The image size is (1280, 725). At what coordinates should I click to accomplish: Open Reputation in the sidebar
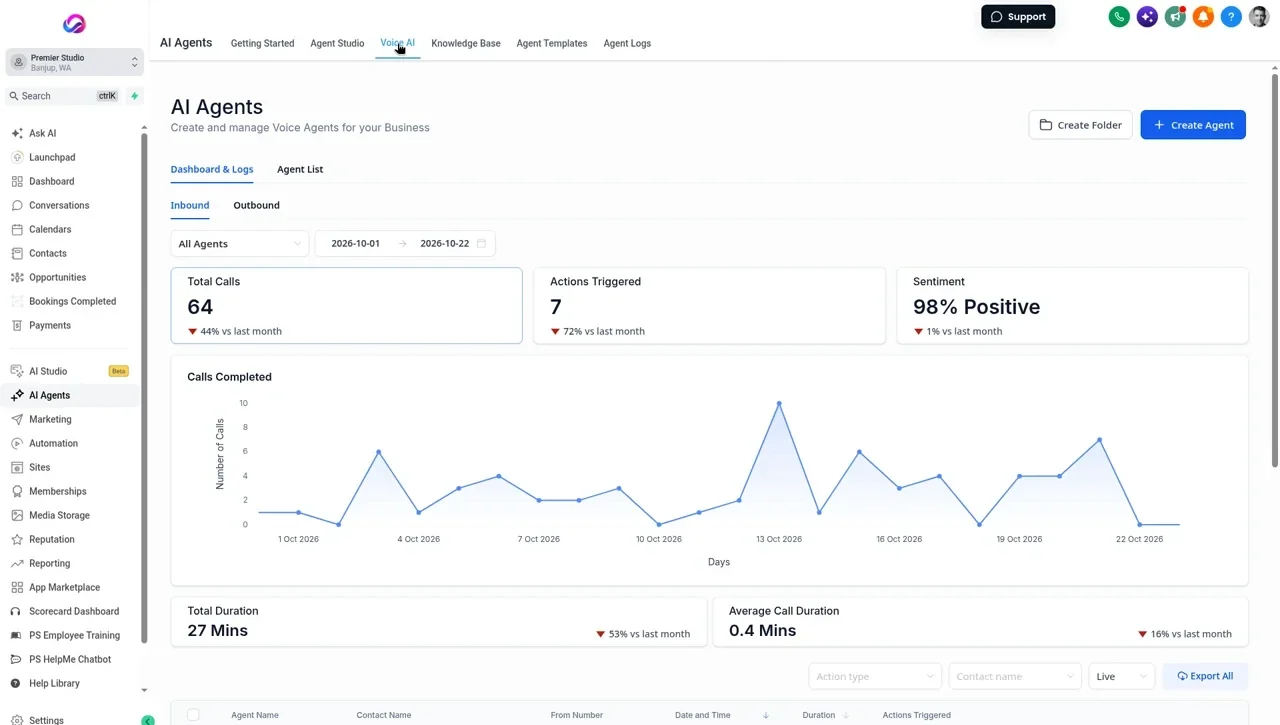tap(52, 539)
